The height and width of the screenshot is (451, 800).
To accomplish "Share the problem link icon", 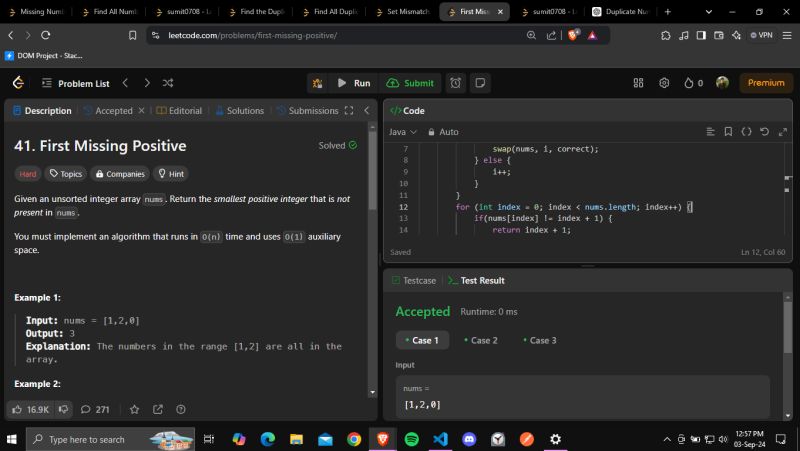I will [158, 409].
